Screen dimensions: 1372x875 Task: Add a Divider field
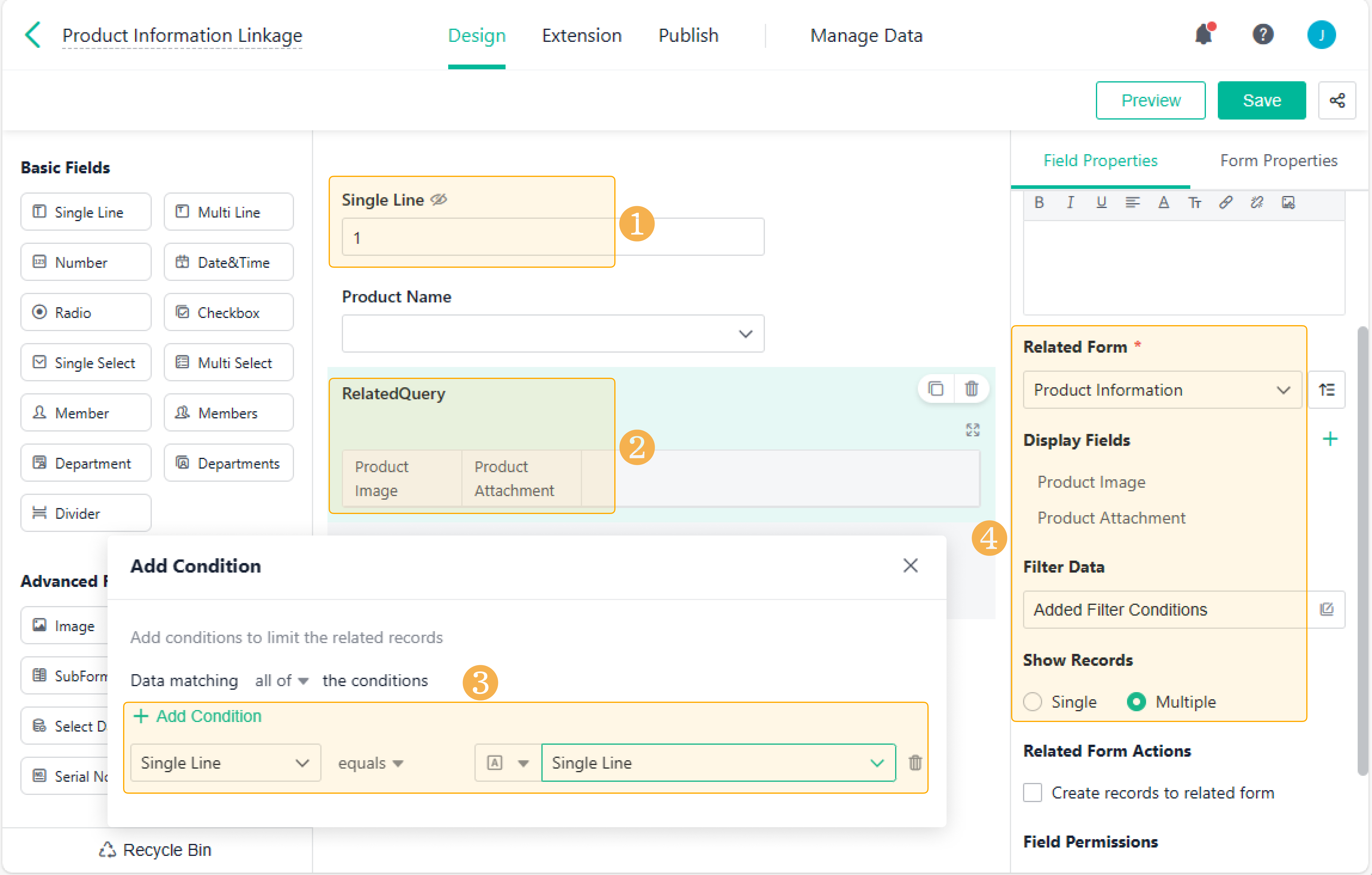pos(86,513)
